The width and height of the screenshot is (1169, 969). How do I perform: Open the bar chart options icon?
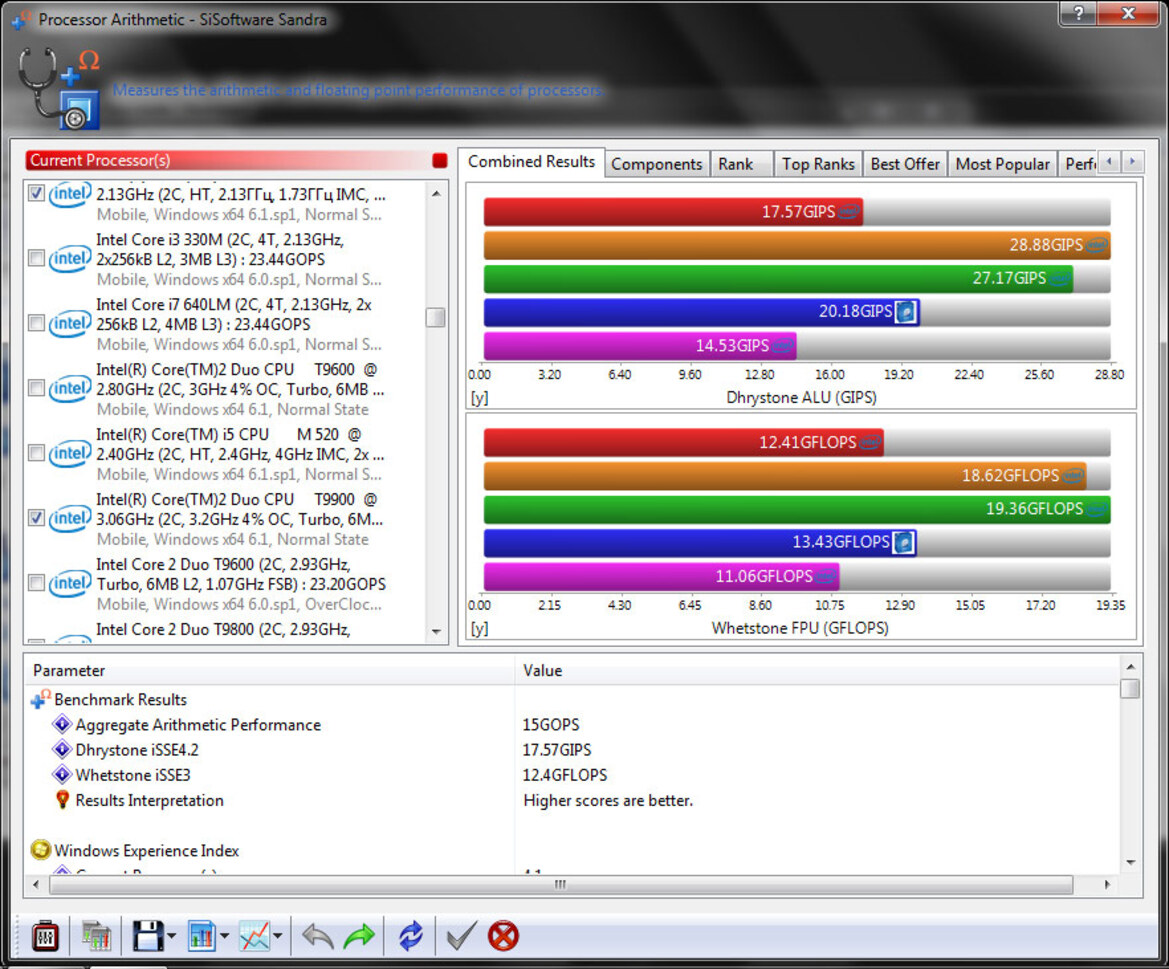click(x=202, y=936)
